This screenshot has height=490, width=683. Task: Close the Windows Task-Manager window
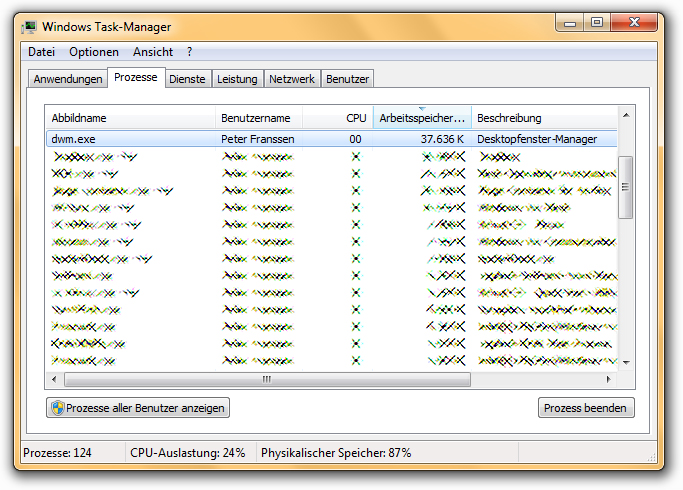pos(634,23)
